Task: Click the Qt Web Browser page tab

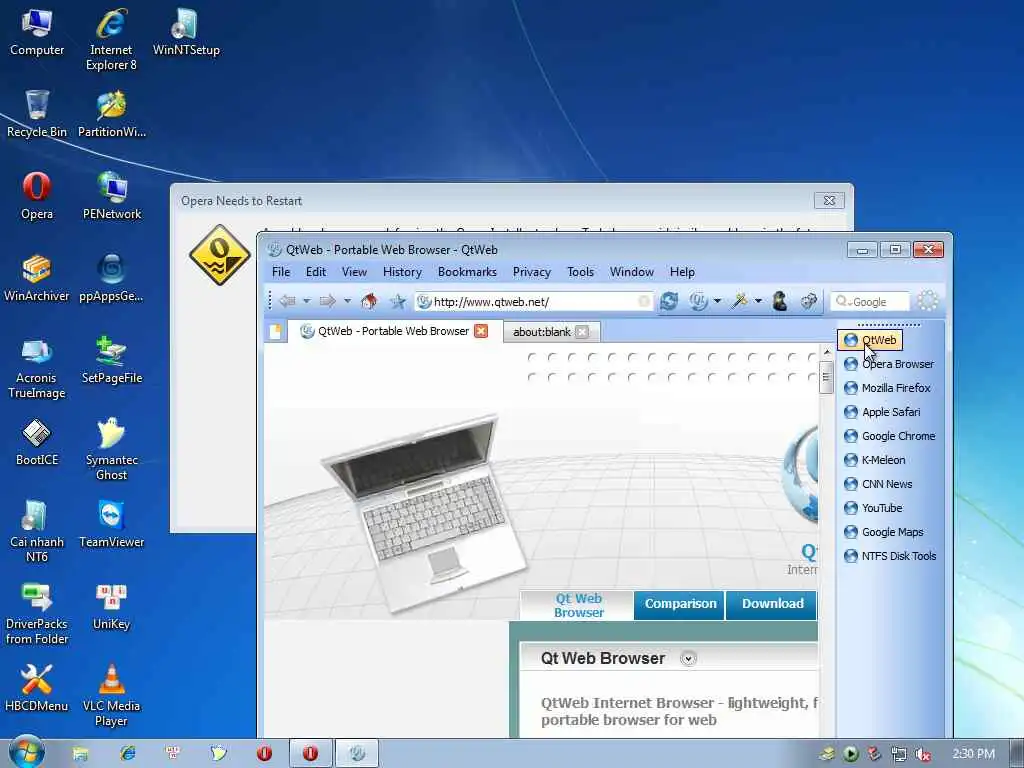Action: pos(578,605)
